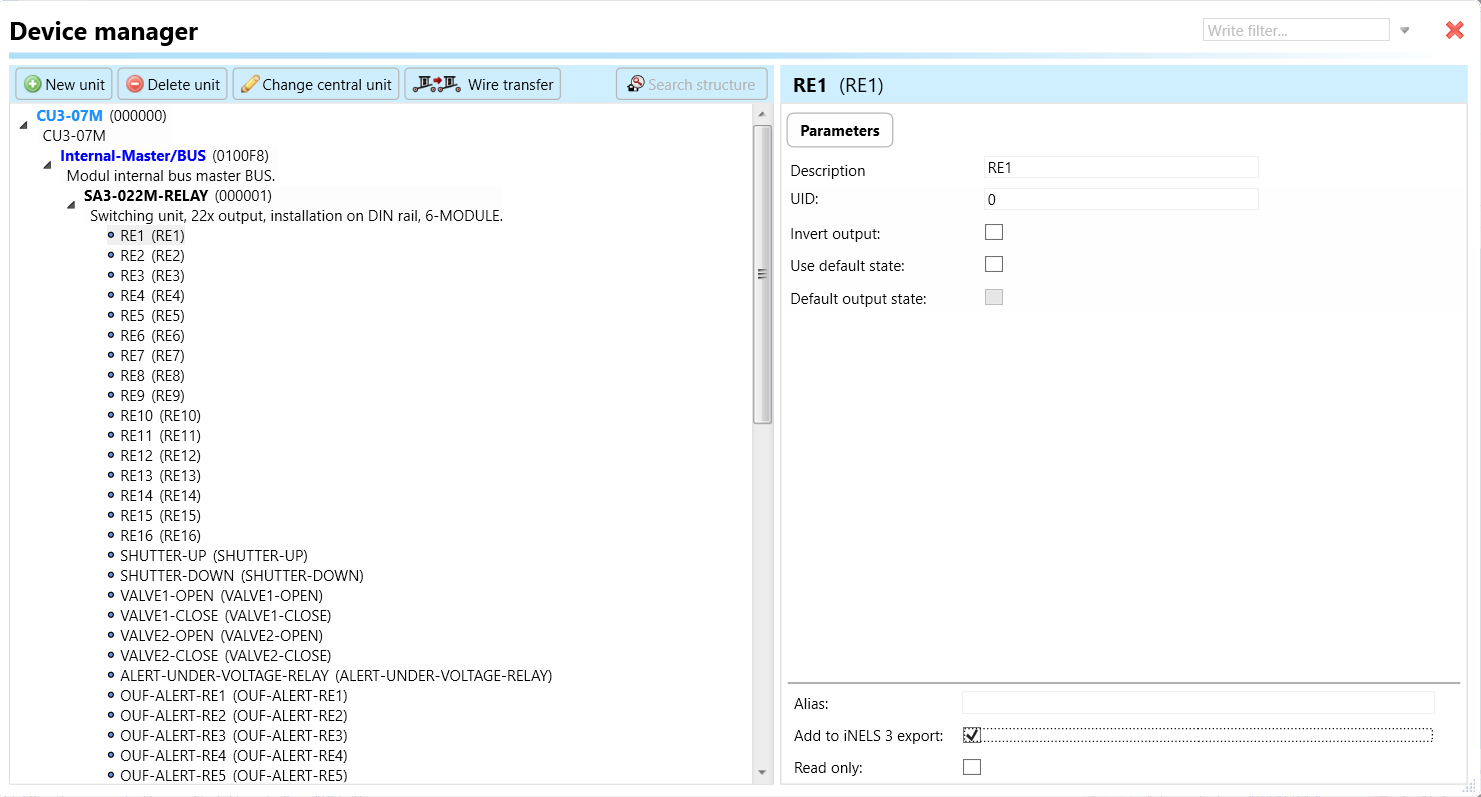
Task: Click the green New unit plus icon
Action: click(x=33, y=85)
